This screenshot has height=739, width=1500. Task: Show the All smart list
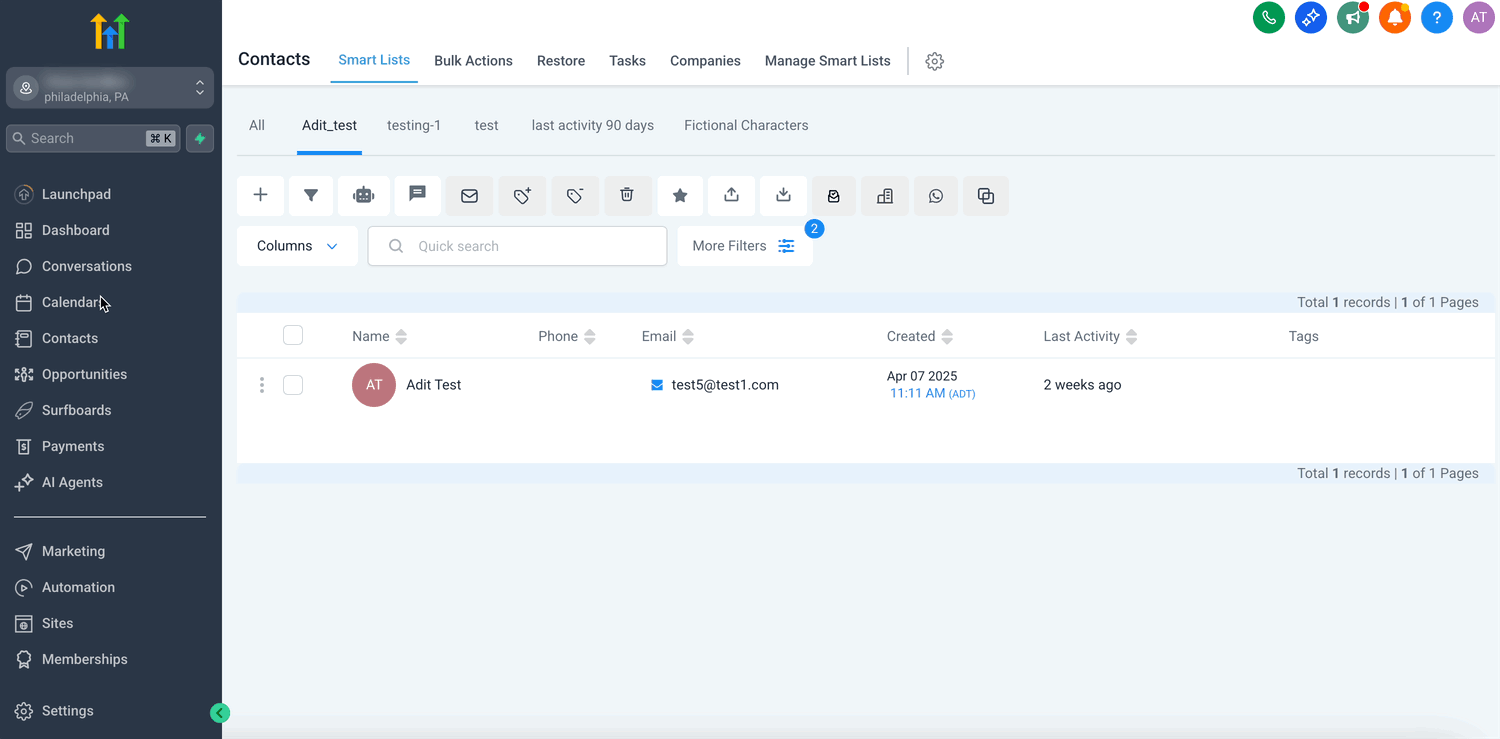257,125
